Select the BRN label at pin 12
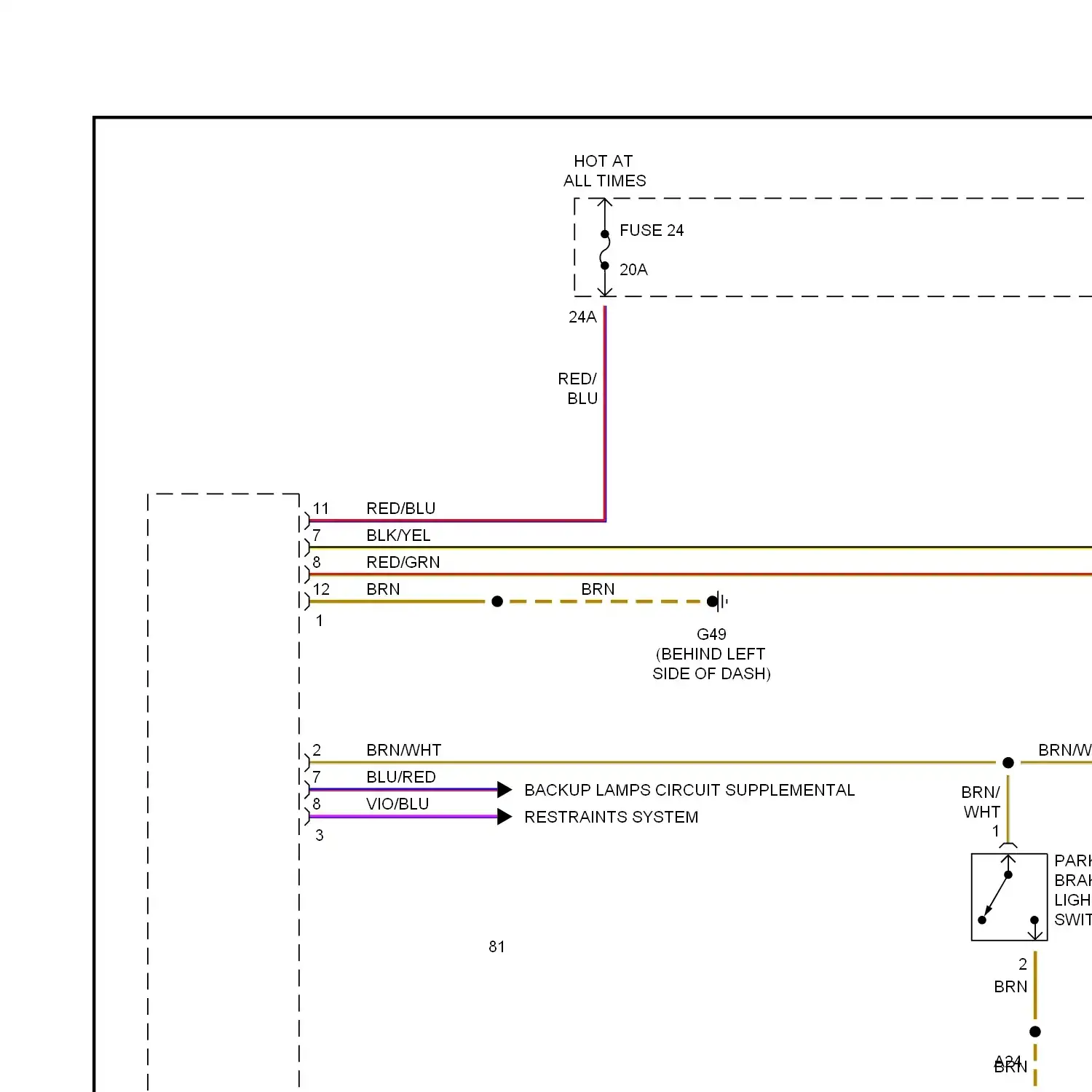The image size is (1092, 1092). click(383, 589)
